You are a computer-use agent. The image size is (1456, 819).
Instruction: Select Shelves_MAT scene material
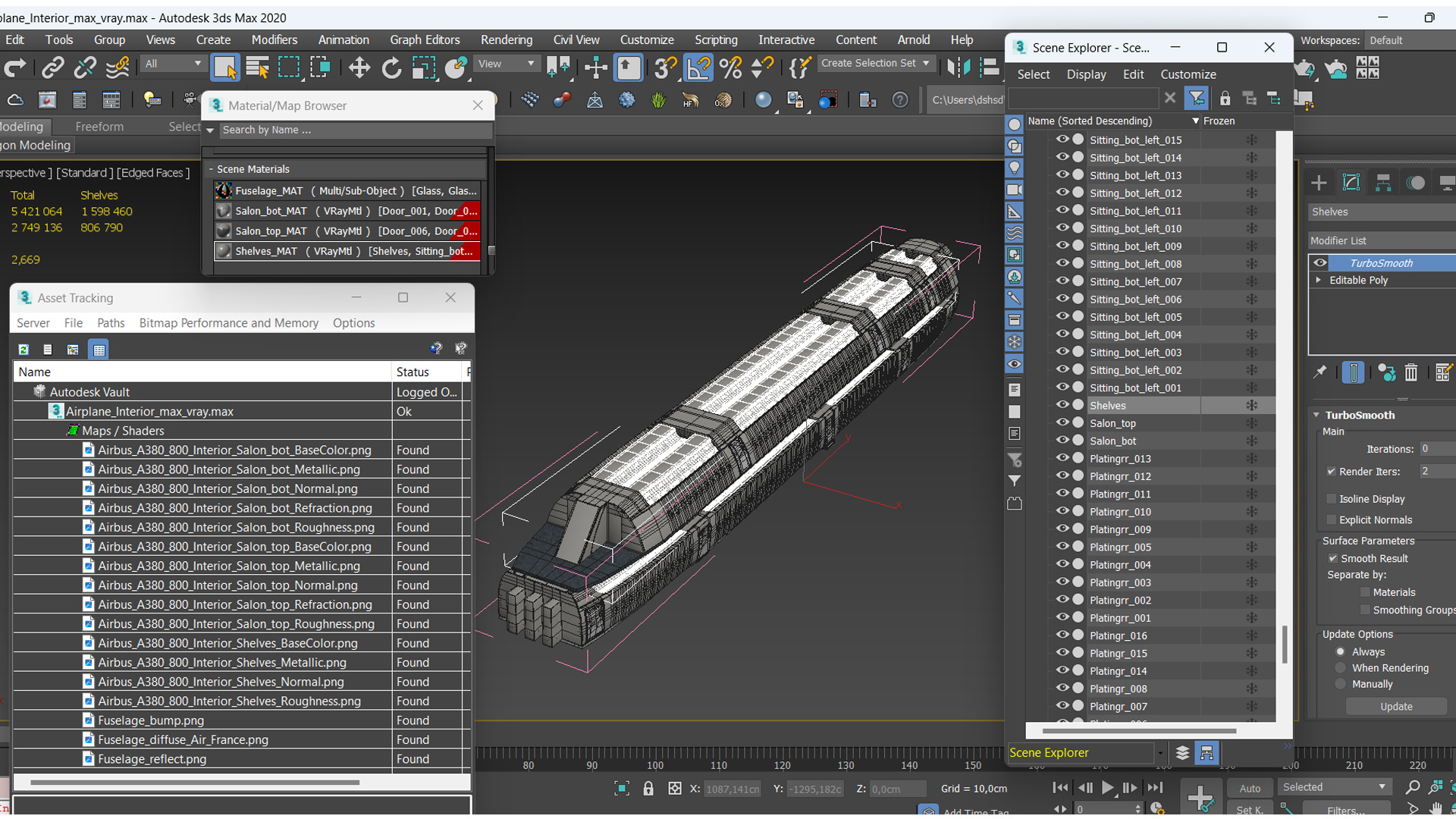coord(347,251)
